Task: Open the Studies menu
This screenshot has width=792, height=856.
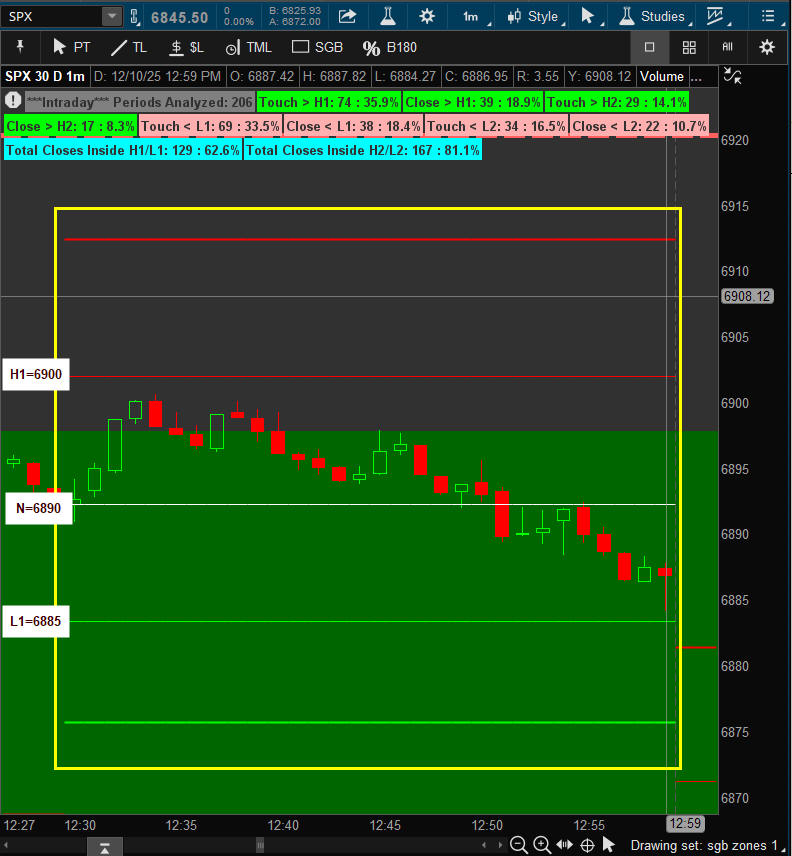Action: [x=654, y=17]
